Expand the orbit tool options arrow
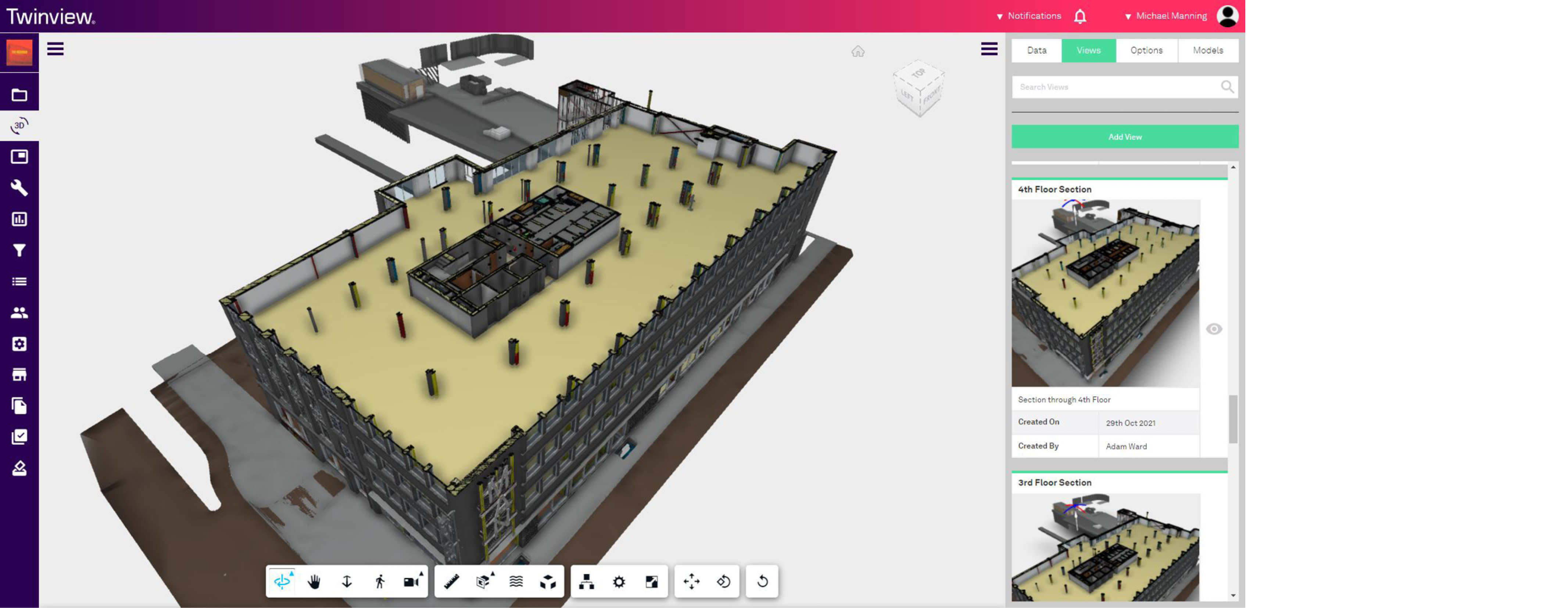The height and width of the screenshot is (608, 1568). click(292, 573)
